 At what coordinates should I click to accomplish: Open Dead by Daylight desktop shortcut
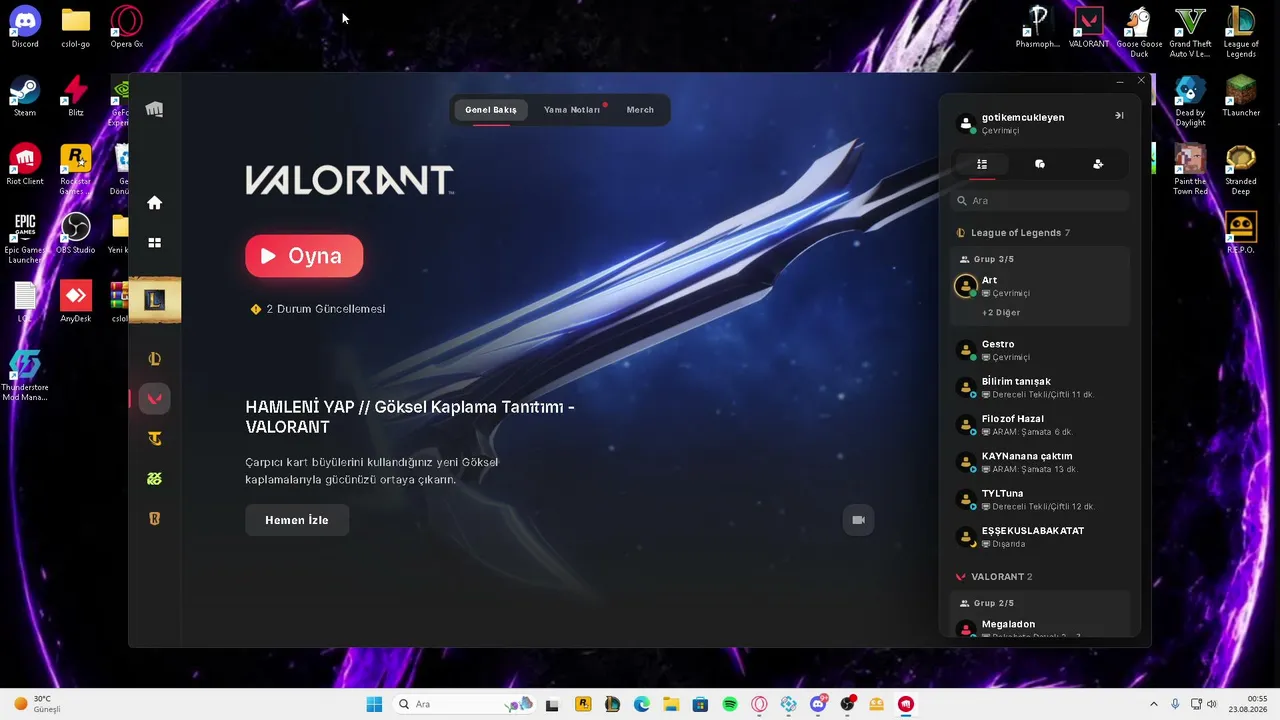[x=1190, y=102]
